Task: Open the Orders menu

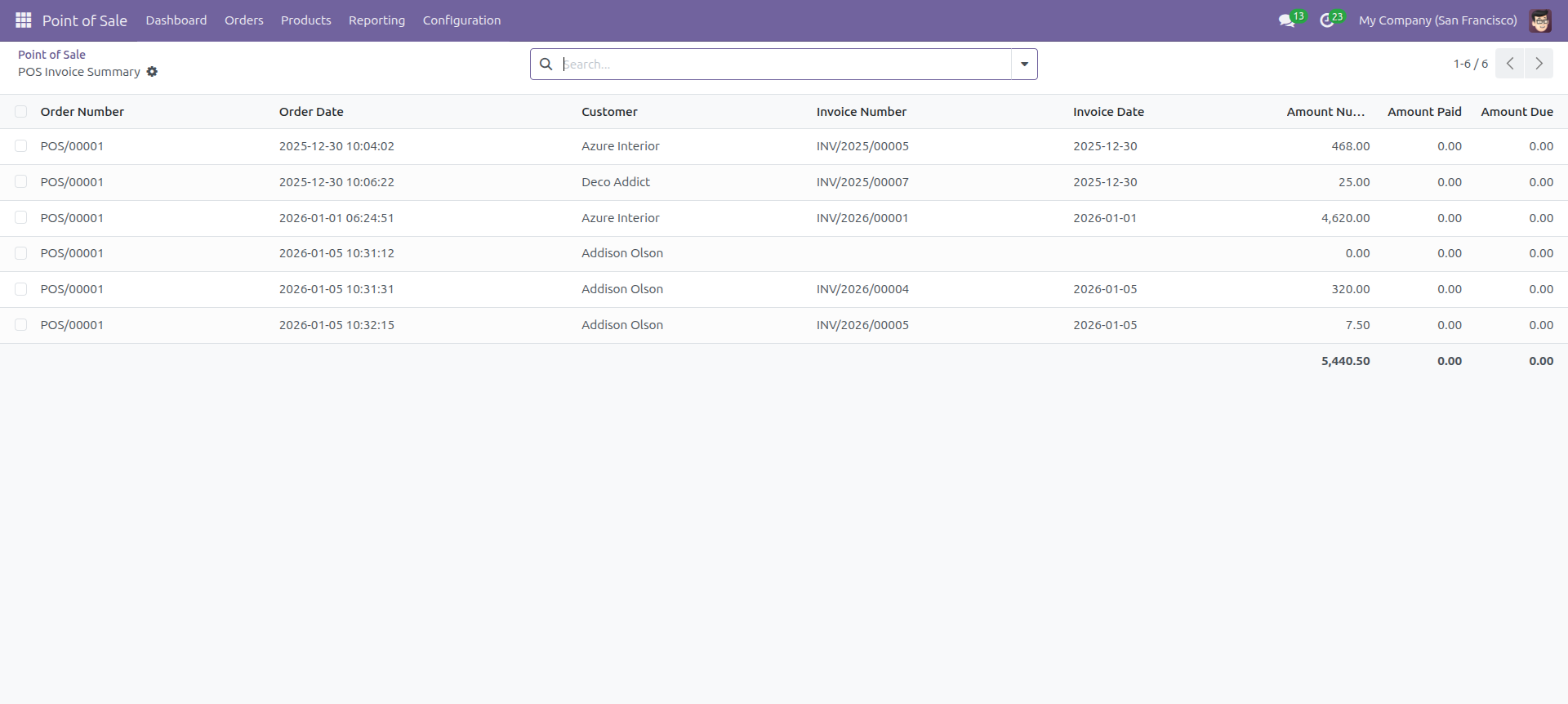Action: pyautogui.click(x=244, y=20)
